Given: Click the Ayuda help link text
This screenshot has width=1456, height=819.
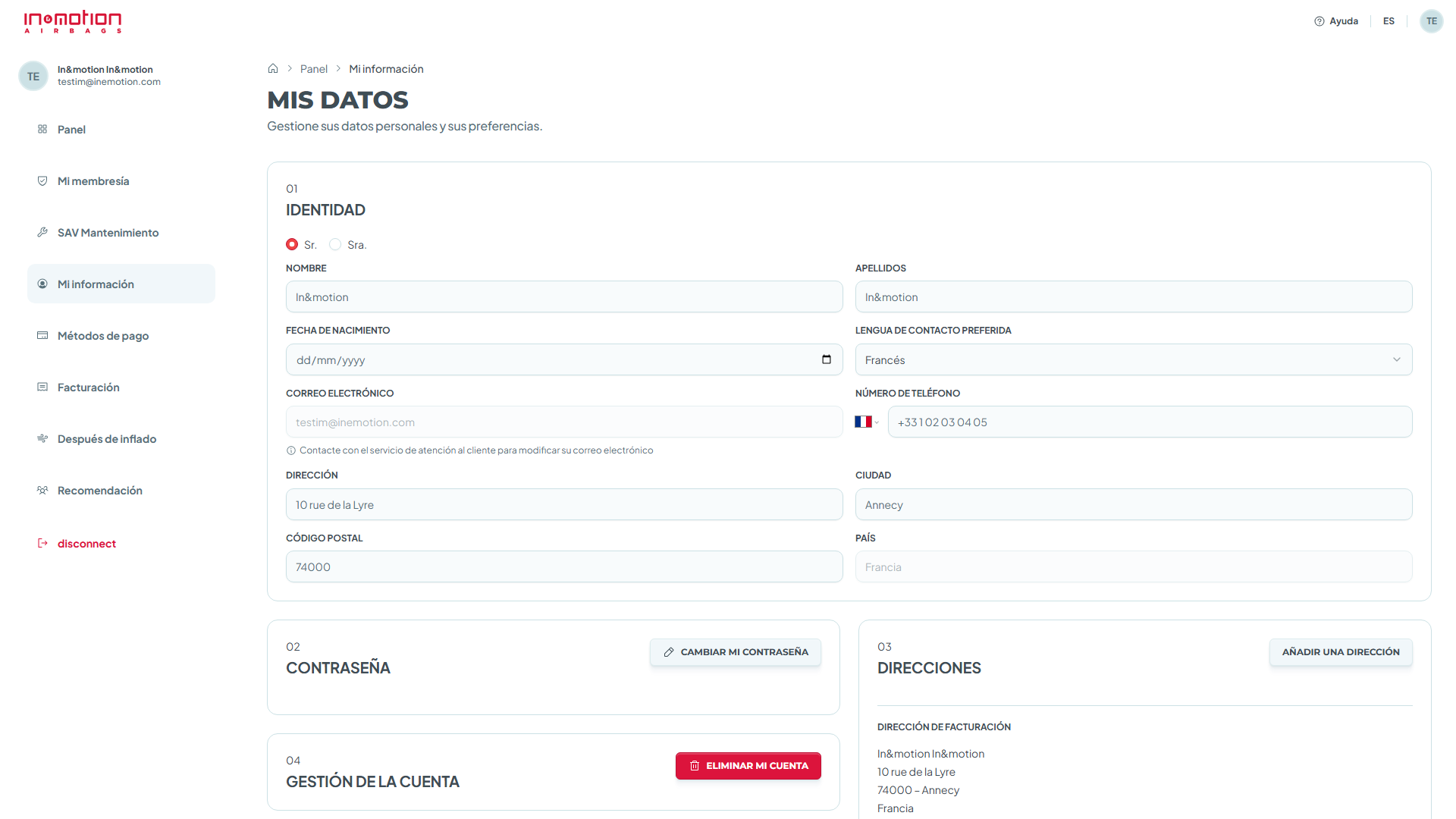Looking at the screenshot, I should [x=1344, y=21].
